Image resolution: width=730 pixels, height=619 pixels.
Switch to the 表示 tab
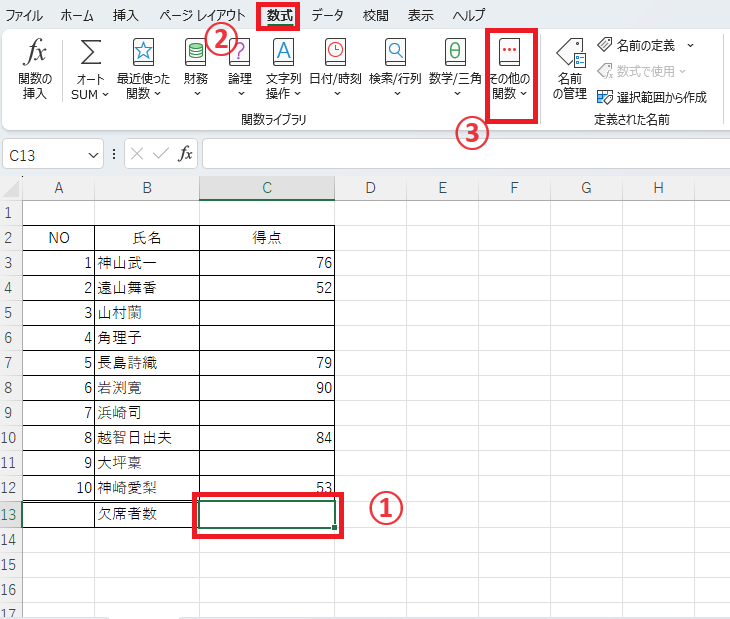point(421,15)
